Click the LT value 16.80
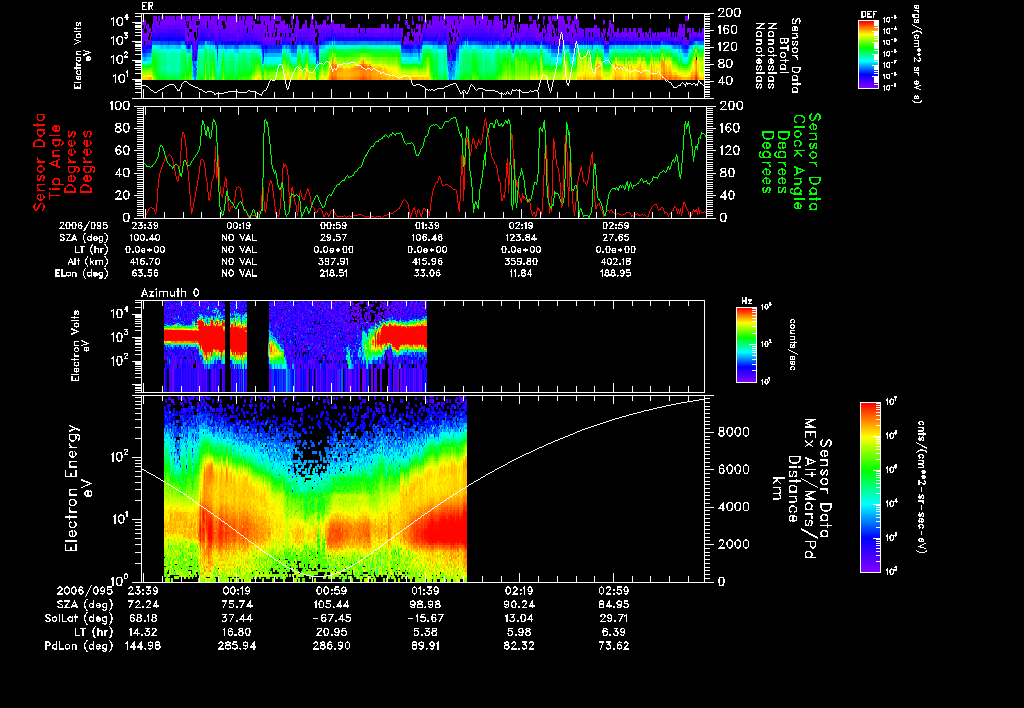 coord(236,632)
